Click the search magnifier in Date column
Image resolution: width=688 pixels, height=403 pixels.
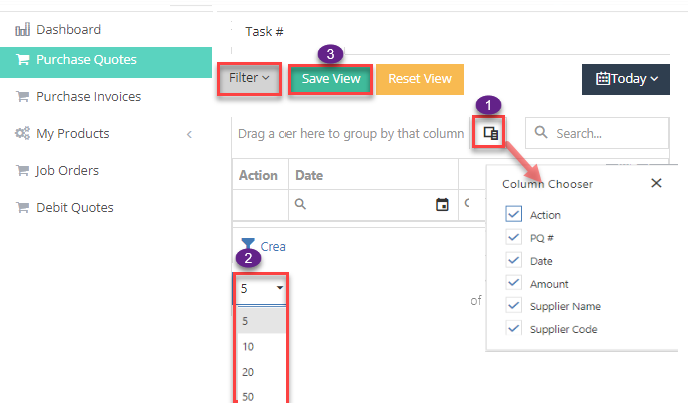pos(300,205)
